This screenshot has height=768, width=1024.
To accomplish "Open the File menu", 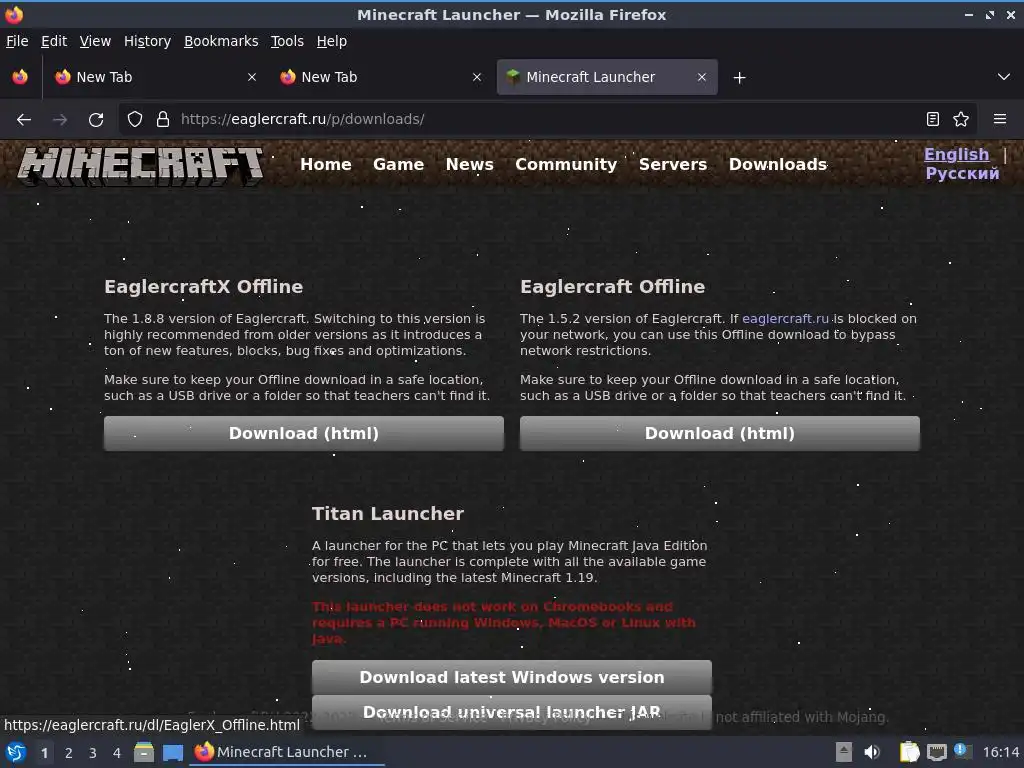I will tap(17, 41).
